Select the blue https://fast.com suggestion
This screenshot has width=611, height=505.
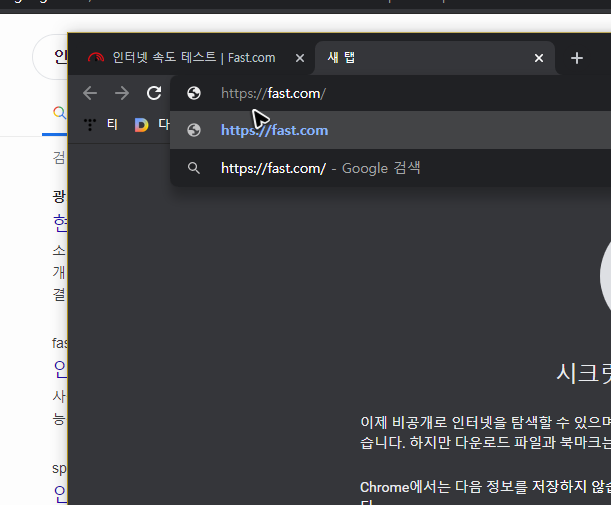(x=390, y=130)
